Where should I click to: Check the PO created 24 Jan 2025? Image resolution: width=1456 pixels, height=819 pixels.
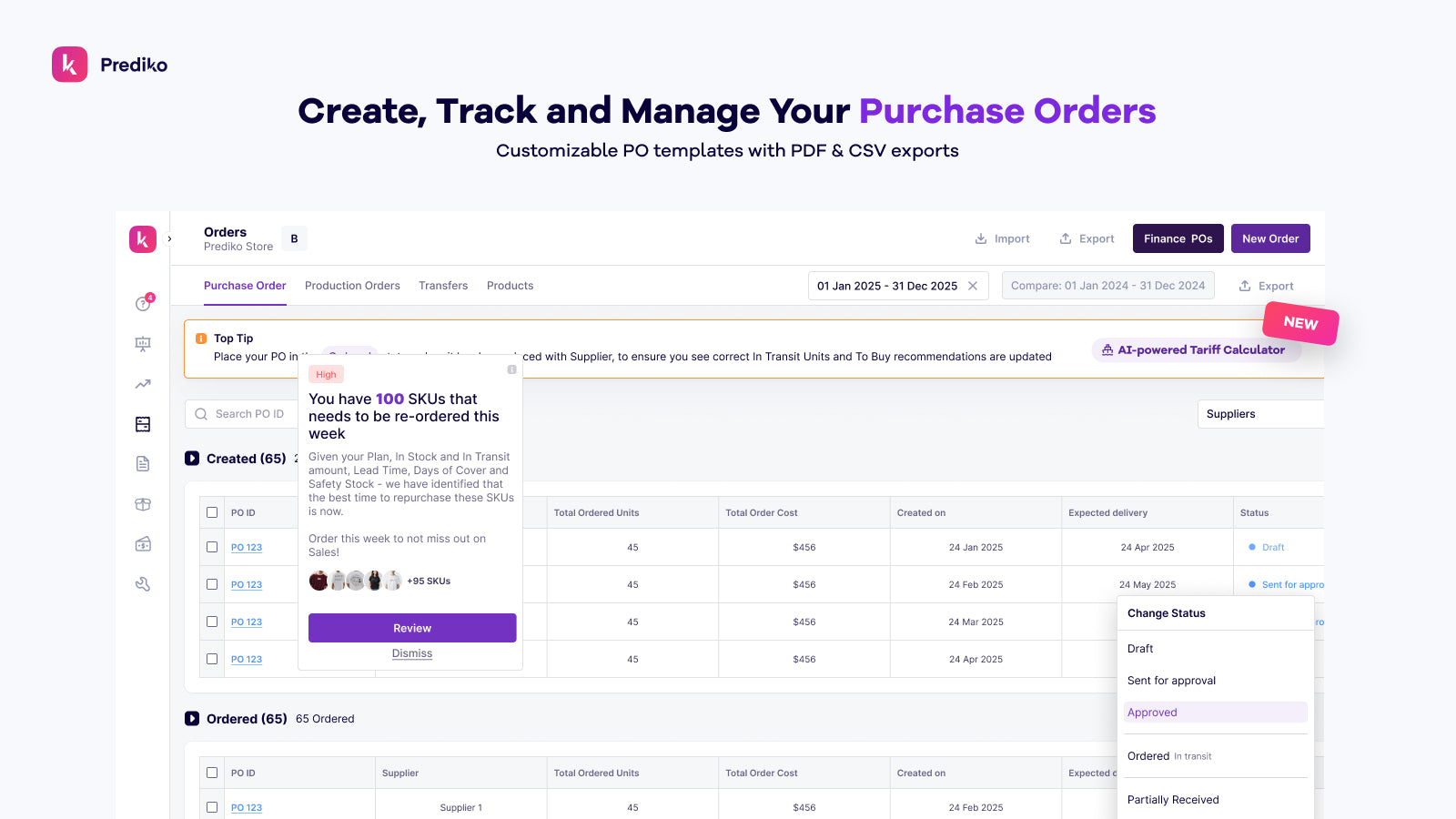pyautogui.click(x=212, y=547)
